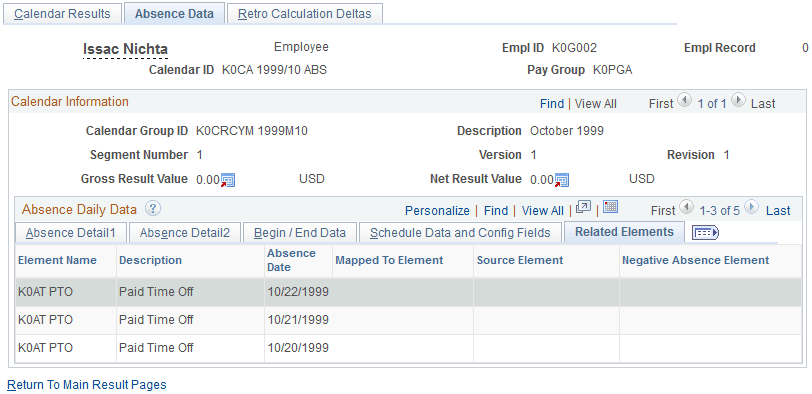The image size is (812, 394).
Task: Open Absence Daily Data help icon
Action: [x=153, y=209]
